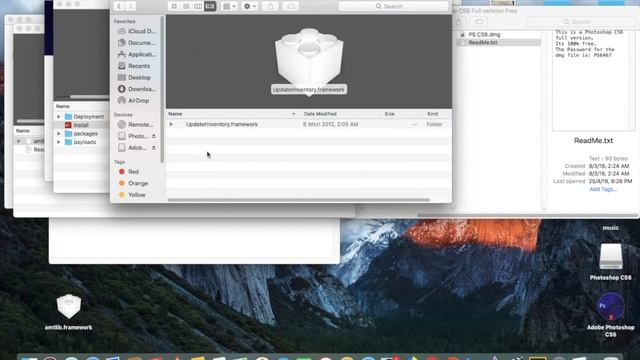Expand the amtl... item in the leftmost window
This screenshot has width=640, height=360.
(18, 141)
